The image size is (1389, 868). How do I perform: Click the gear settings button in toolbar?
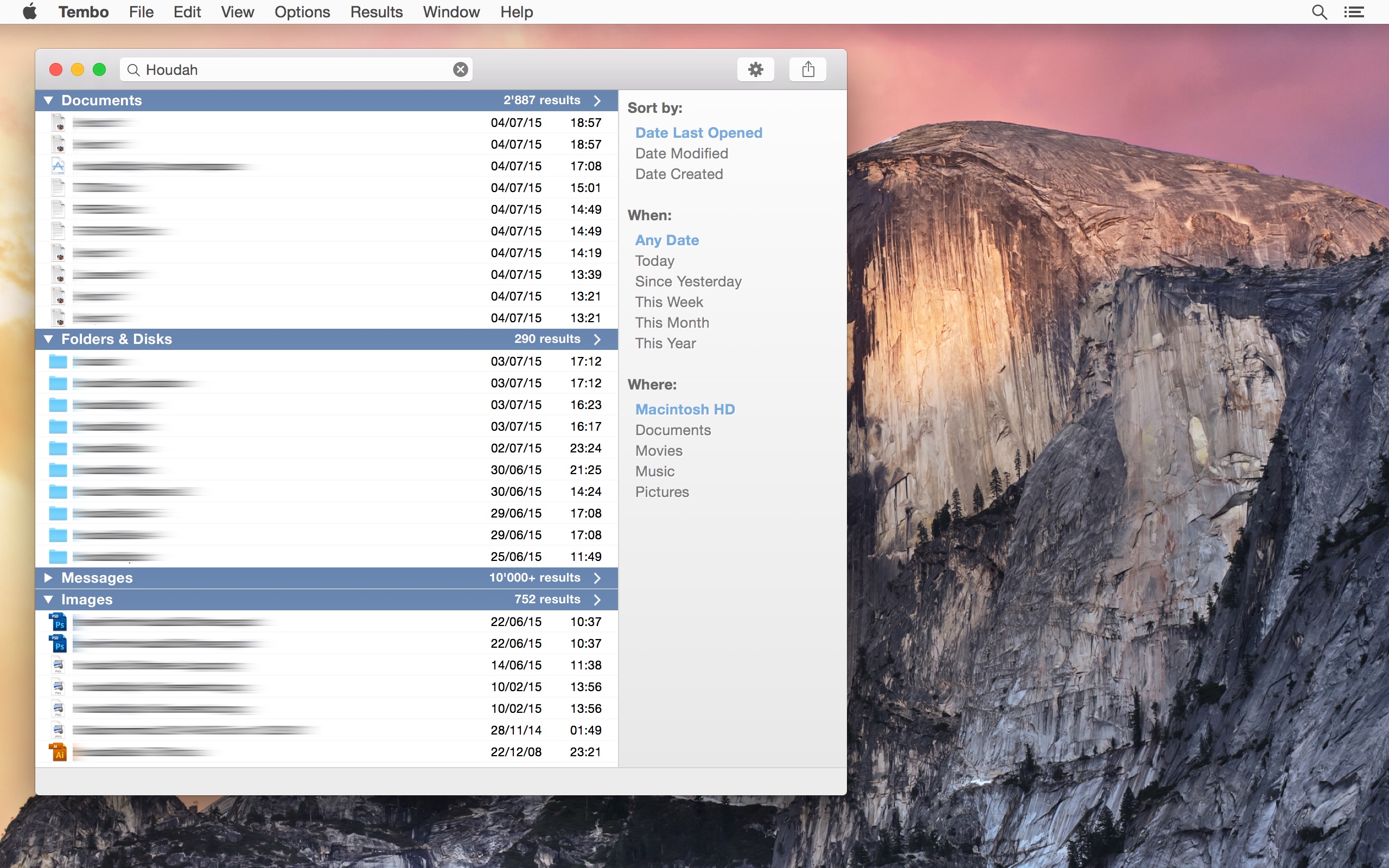coord(755,69)
